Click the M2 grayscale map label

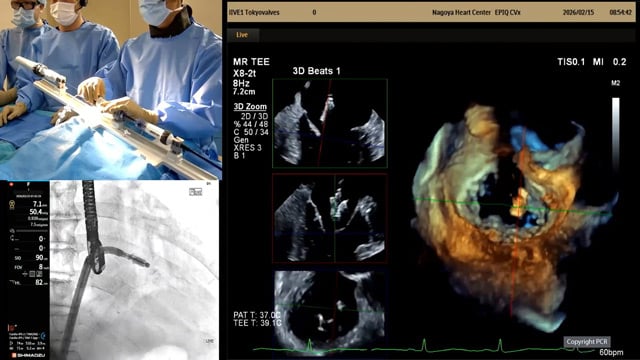616,83
